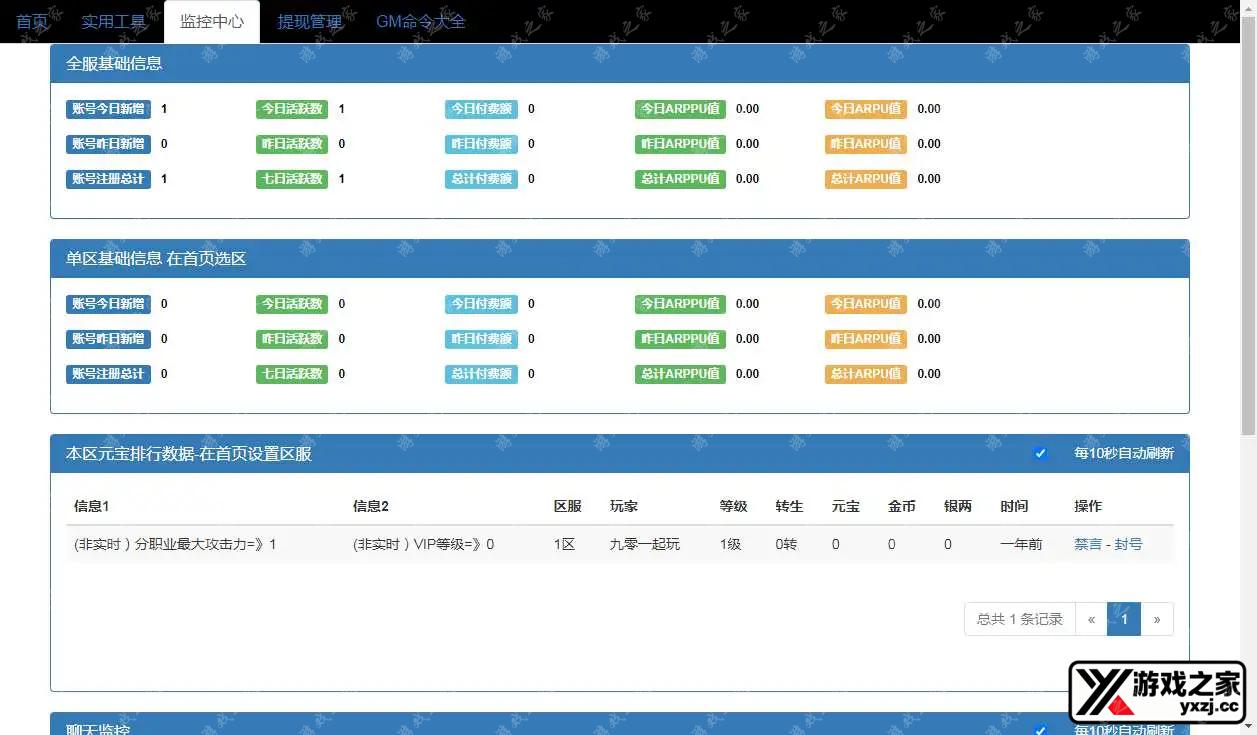Click the 游戏之家 yxzj.cc logo

[1156, 692]
